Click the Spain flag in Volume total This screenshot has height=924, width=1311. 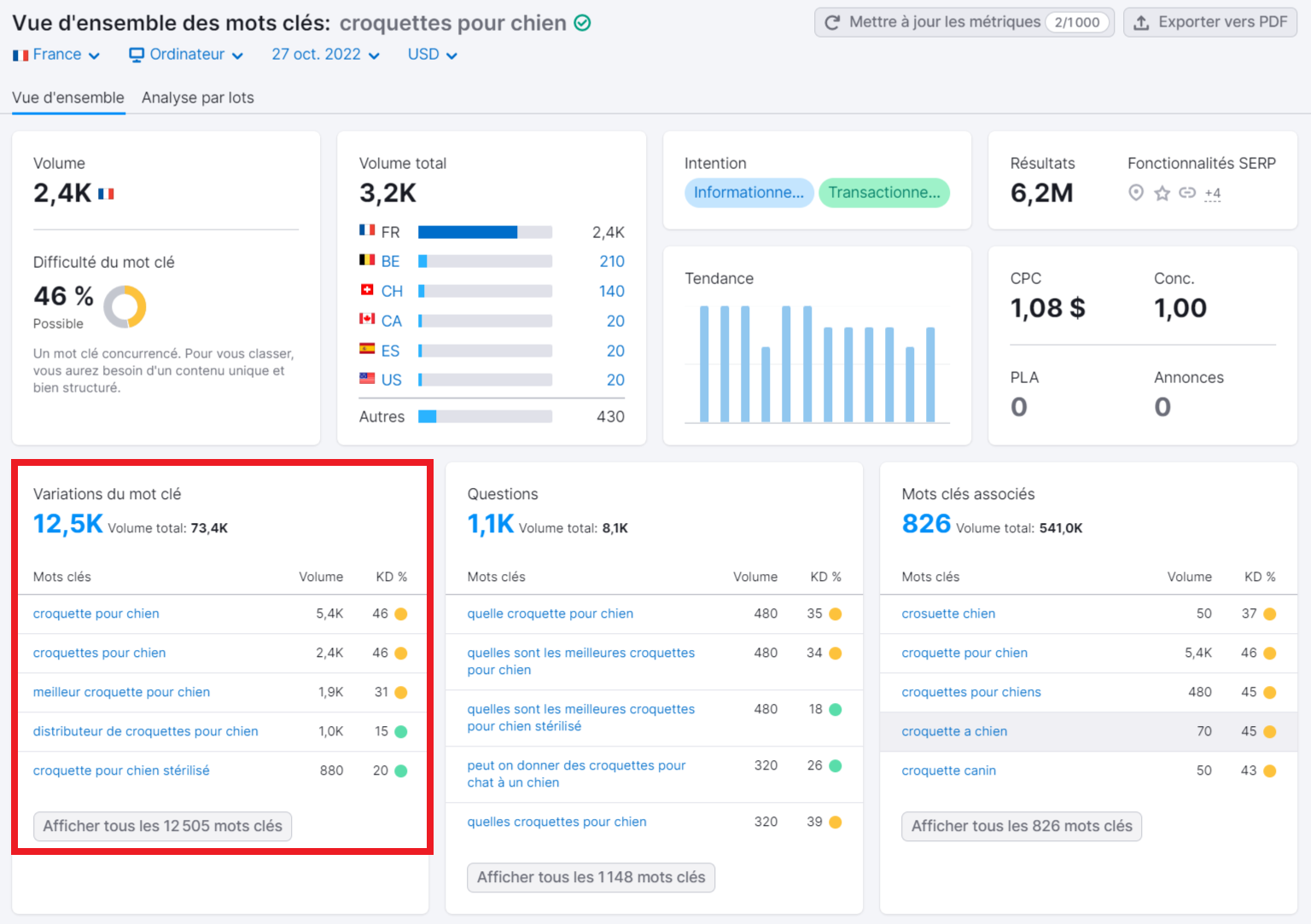click(367, 349)
